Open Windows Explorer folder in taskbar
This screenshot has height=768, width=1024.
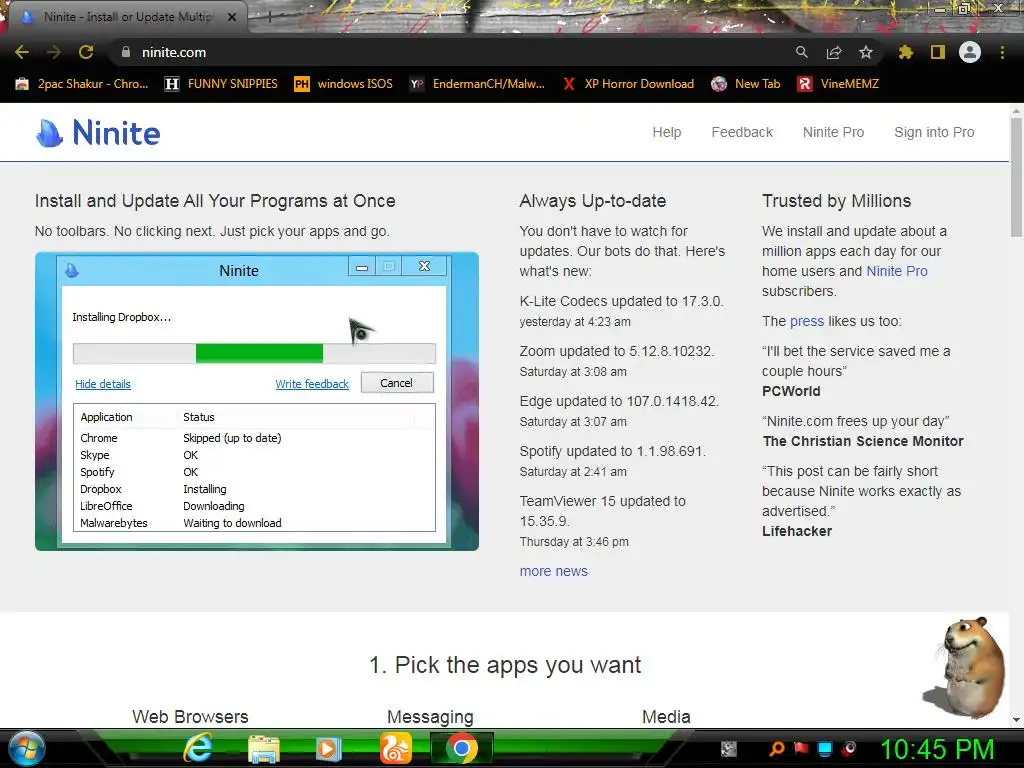click(x=264, y=748)
